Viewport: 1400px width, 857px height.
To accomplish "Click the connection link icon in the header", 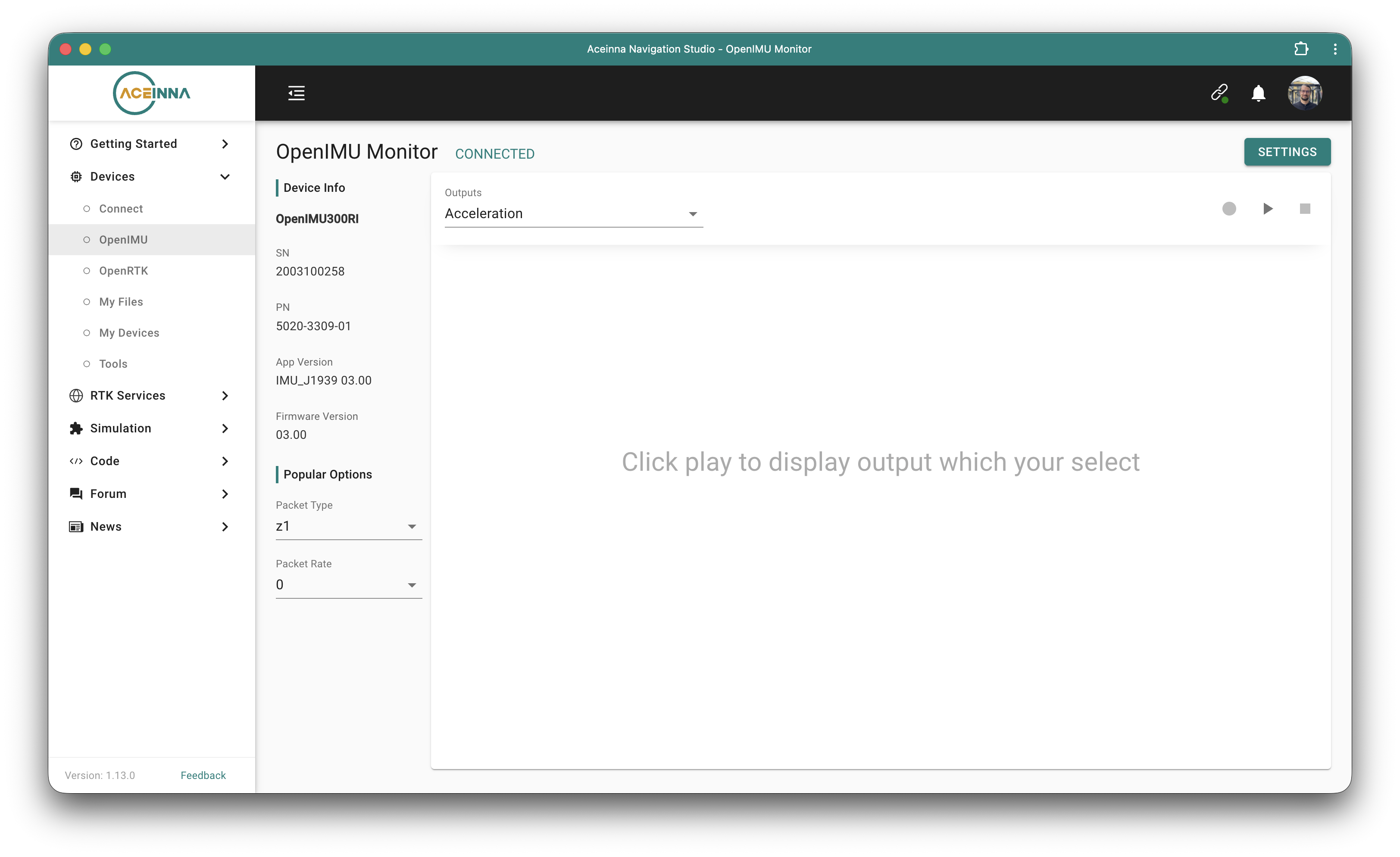I will tap(1219, 93).
